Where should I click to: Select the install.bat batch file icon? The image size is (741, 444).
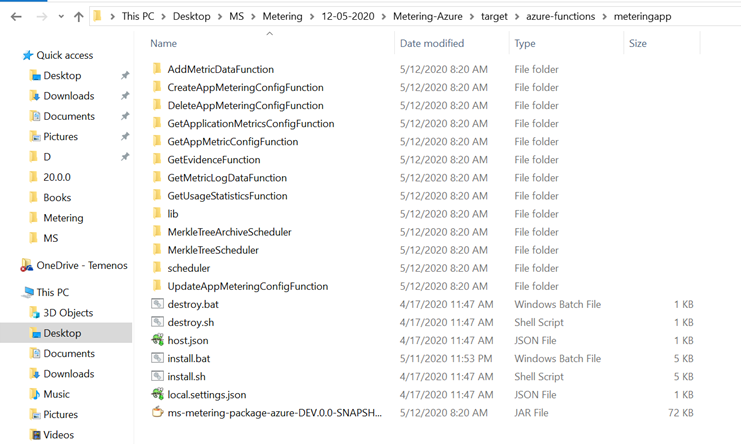pyautogui.click(x=157, y=358)
